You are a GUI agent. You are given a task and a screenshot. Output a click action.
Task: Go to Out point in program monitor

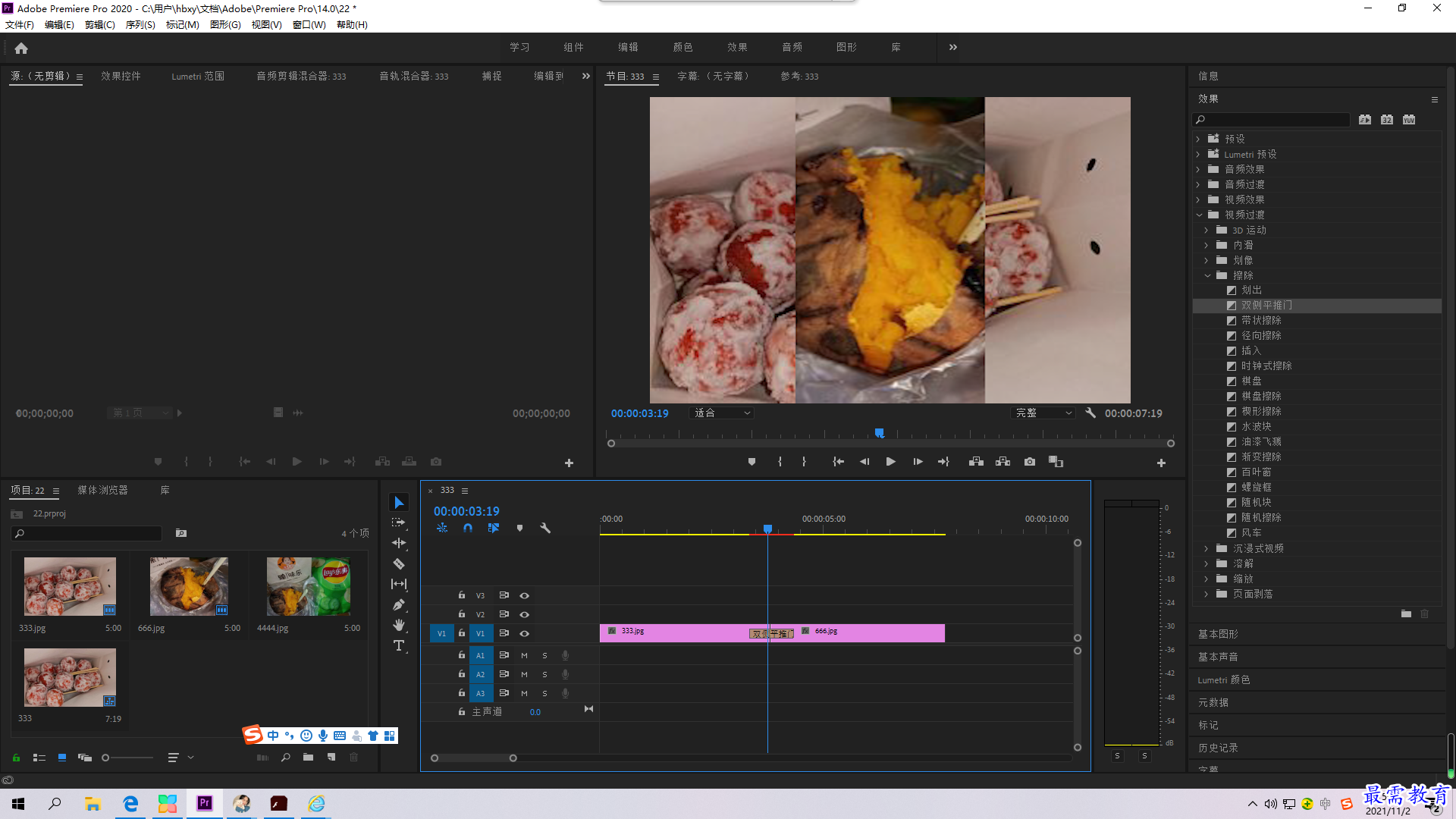[943, 462]
